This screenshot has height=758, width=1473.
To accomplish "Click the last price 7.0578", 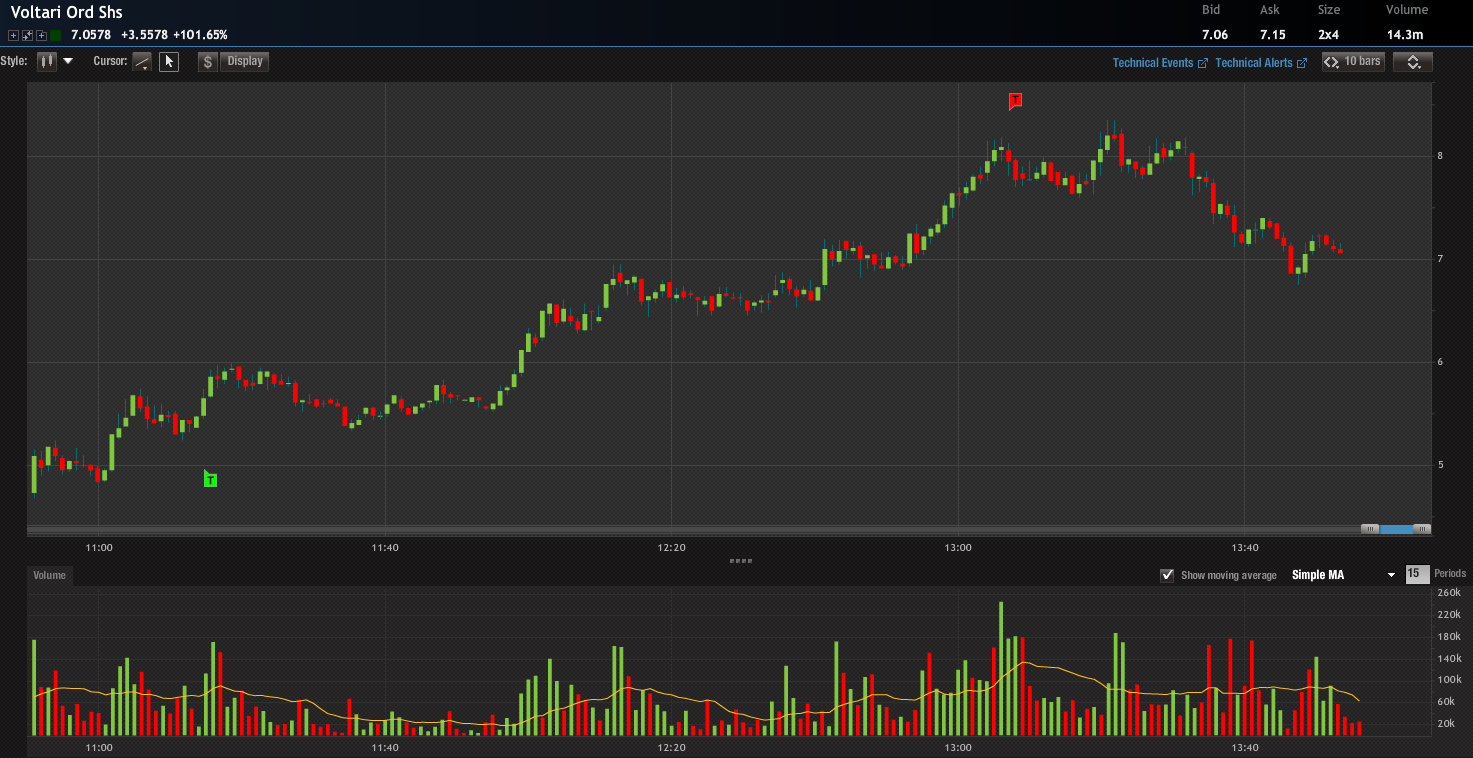I will point(91,35).
